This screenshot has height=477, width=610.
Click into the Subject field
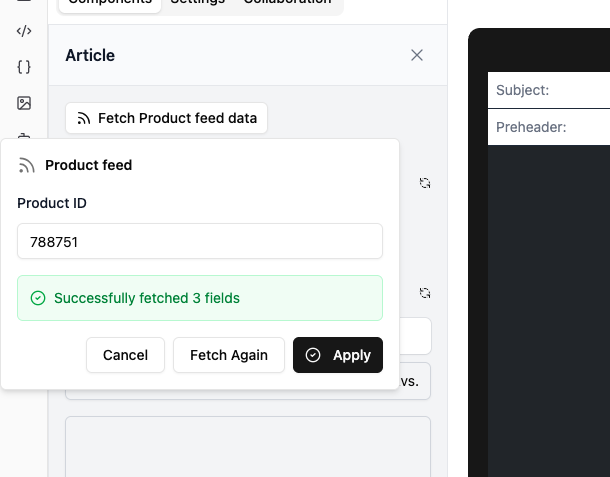[x=580, y=90]
